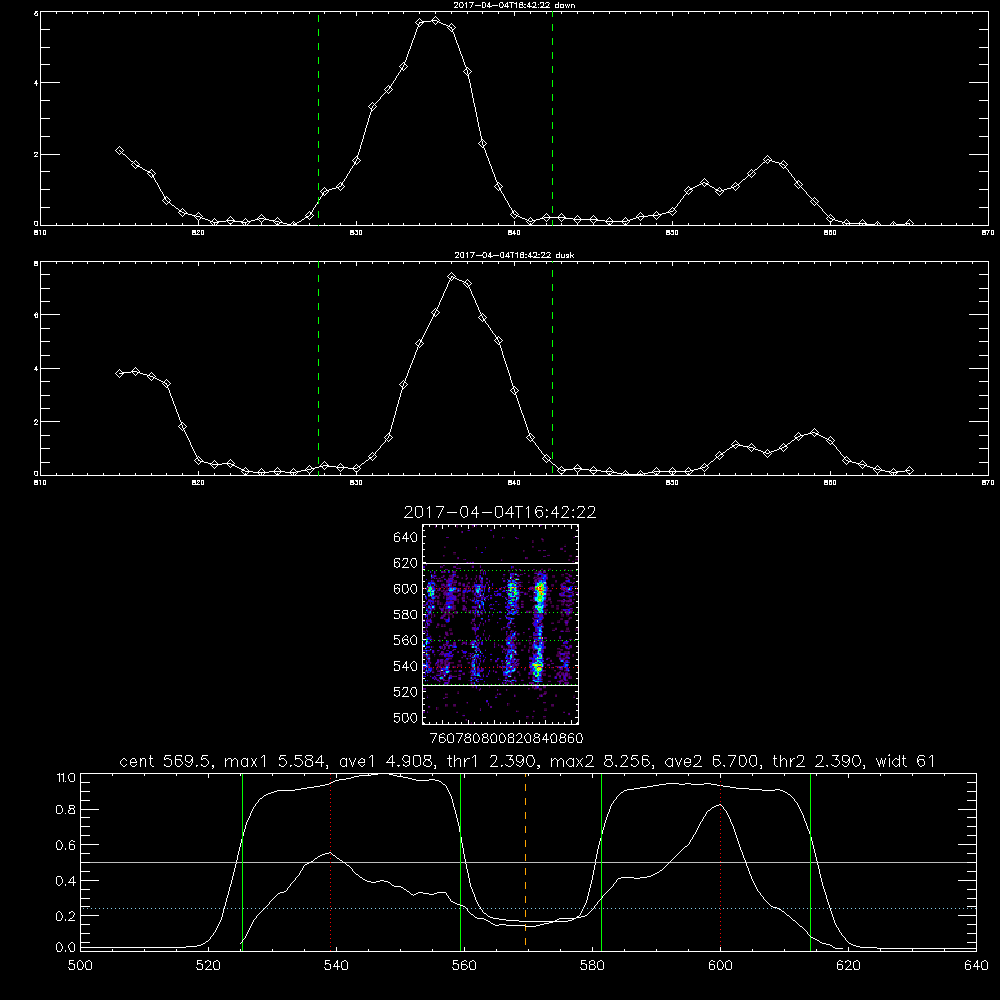Select the 'max2 8.256' value in stats line

[599, 761]
